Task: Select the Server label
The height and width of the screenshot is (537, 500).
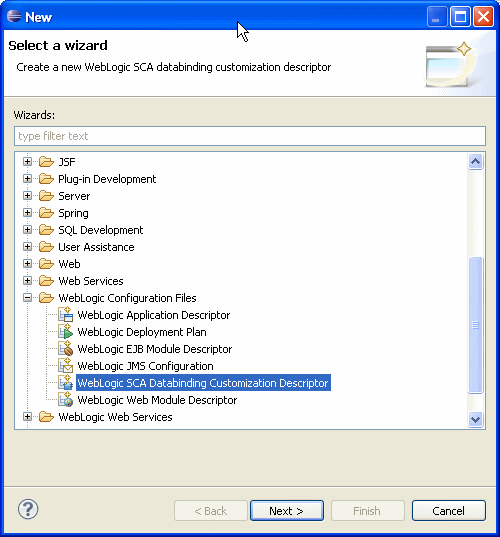Action: 74,196
